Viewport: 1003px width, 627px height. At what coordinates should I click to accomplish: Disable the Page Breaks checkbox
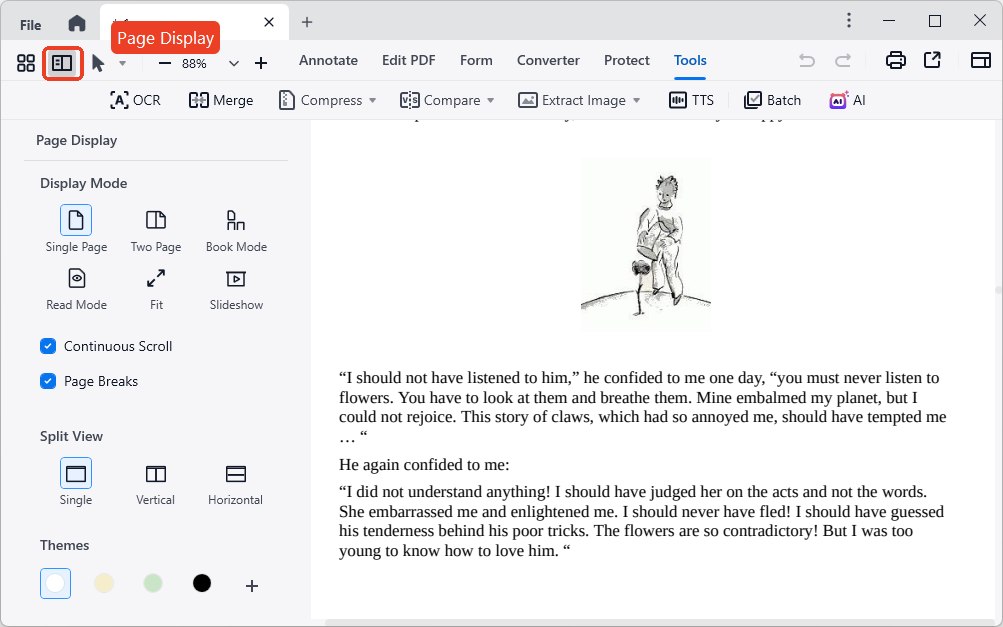(48, 381)
